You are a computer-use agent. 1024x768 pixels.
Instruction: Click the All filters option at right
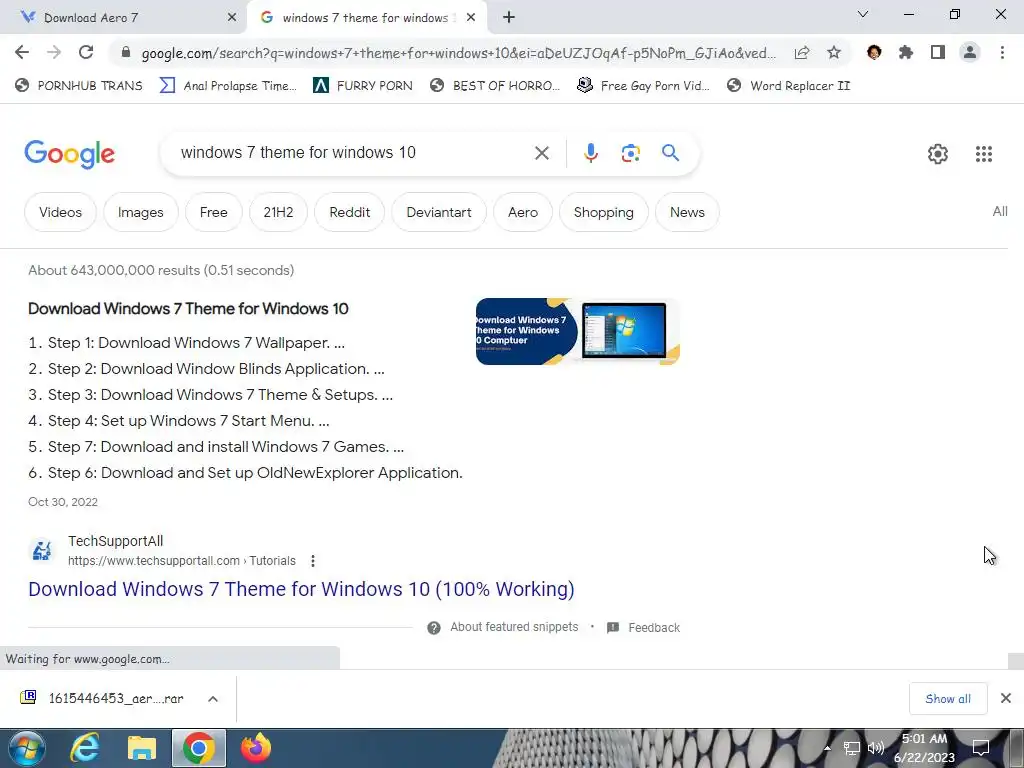[x=1000, y=211]
